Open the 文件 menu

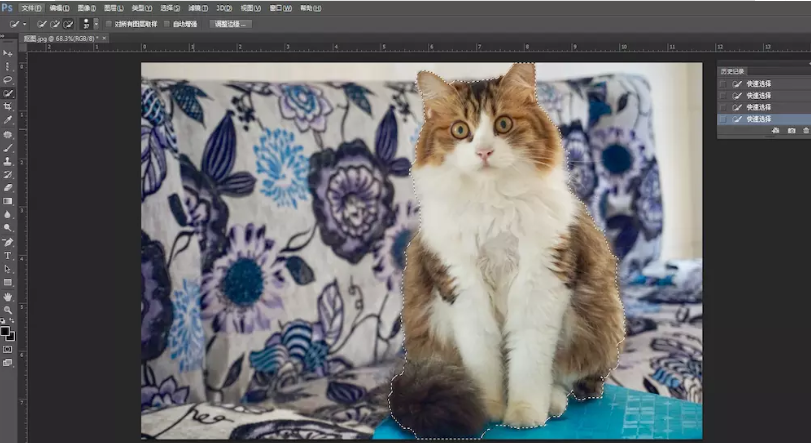pyautogui.click(x=31, y=6)
